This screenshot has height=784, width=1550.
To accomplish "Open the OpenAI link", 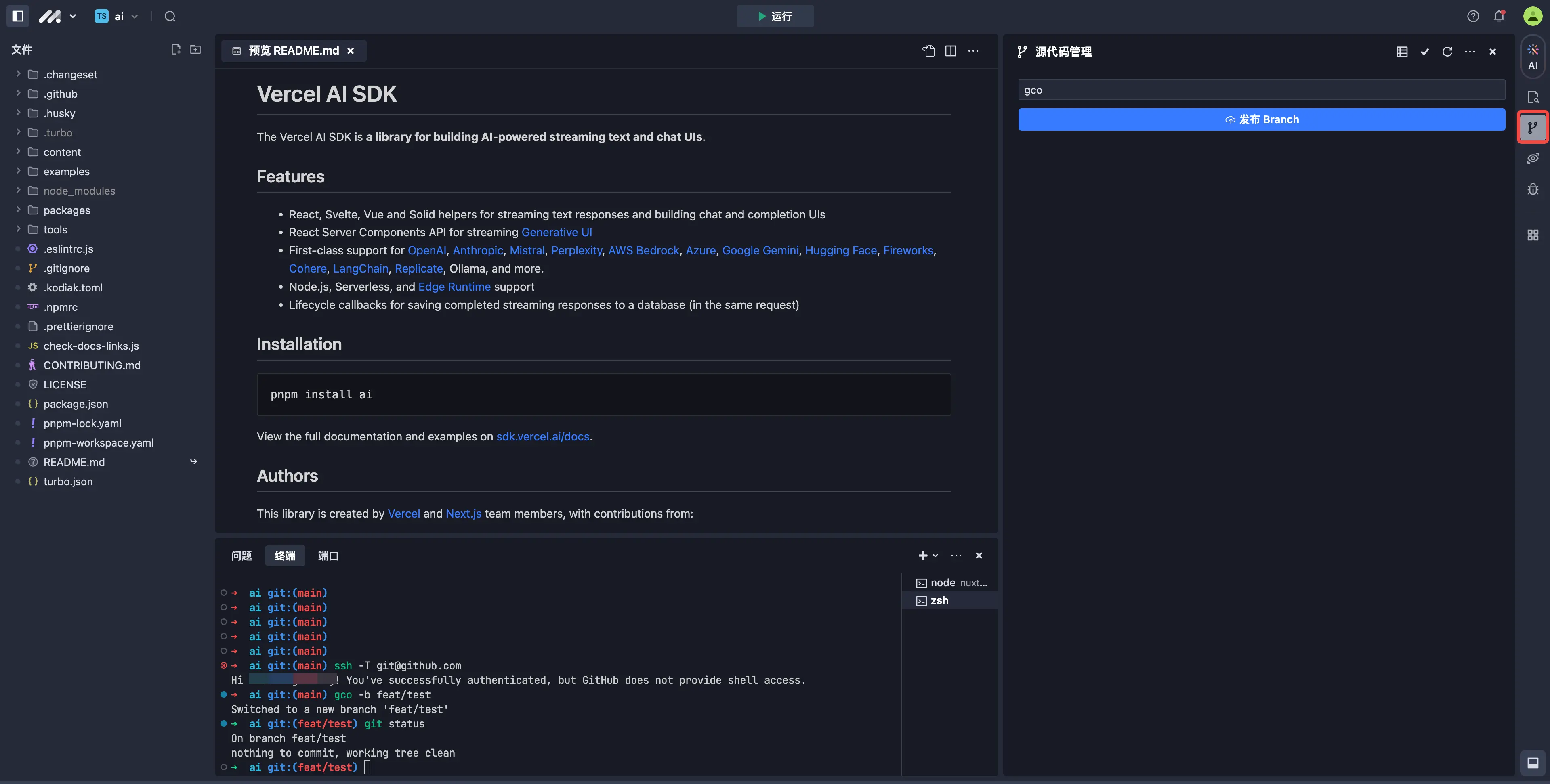I will point(427,250).
